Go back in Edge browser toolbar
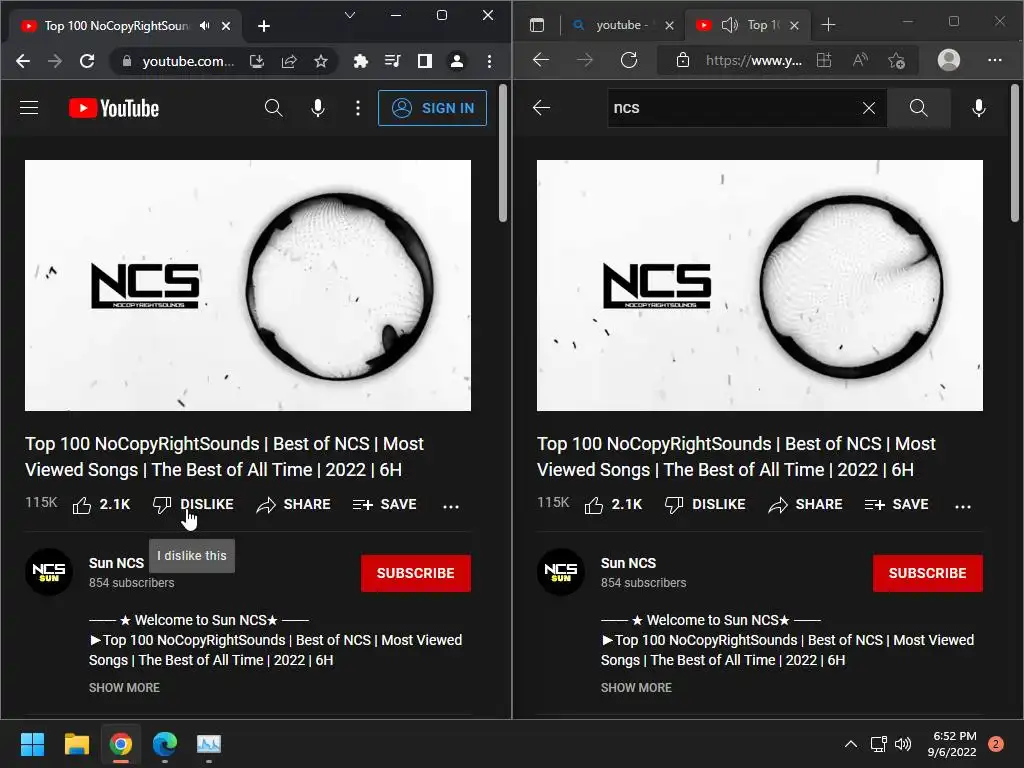 coord(541,60)
